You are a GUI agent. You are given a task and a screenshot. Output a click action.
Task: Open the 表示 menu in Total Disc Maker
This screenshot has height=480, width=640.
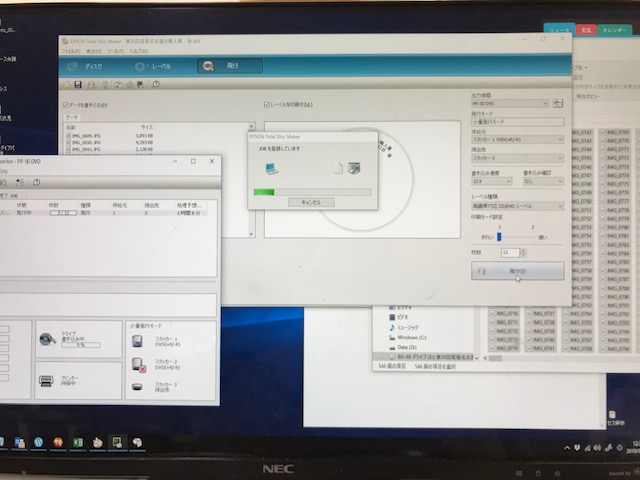(x=93, y=51)
